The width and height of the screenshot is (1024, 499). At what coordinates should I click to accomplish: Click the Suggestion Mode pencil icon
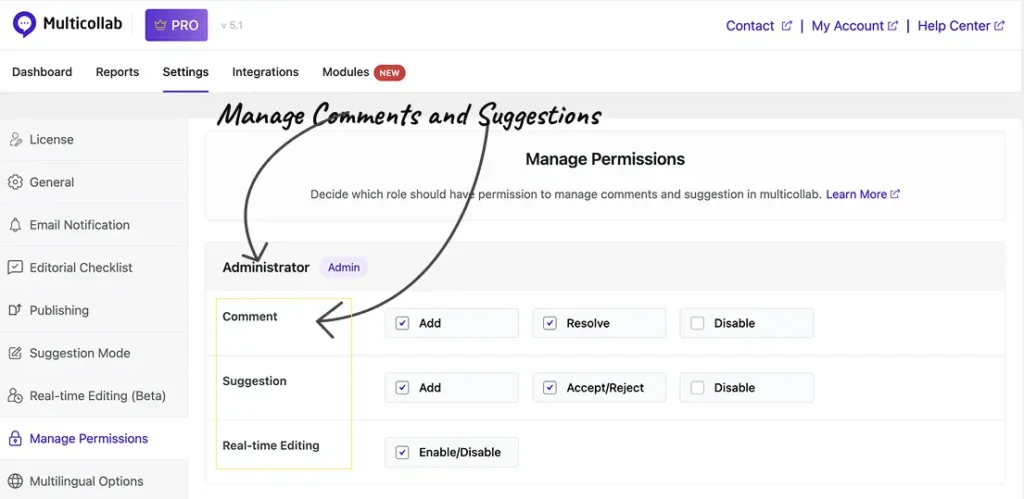(x=15, y=353)
